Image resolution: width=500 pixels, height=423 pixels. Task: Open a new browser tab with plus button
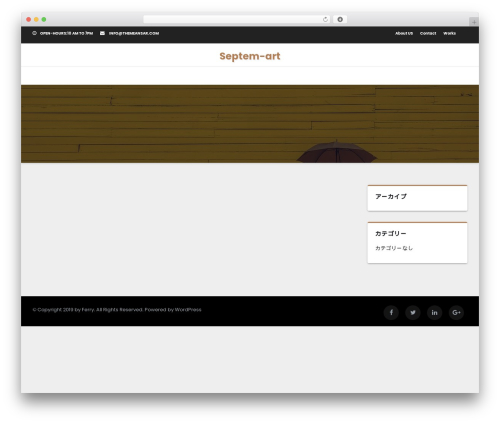coord(474,22)
